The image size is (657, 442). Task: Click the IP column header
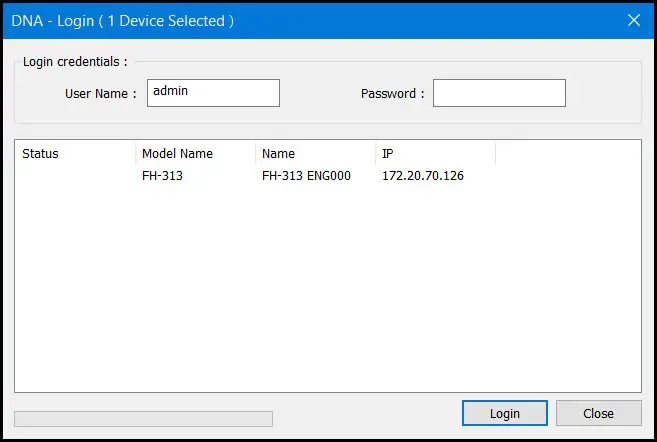point(435,154)
